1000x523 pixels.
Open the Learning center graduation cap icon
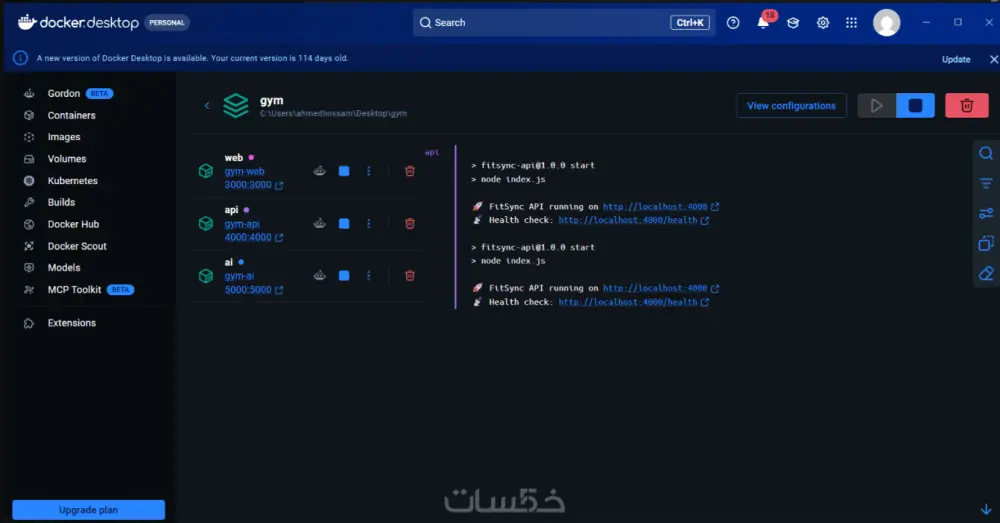click(x=793, y=23)
